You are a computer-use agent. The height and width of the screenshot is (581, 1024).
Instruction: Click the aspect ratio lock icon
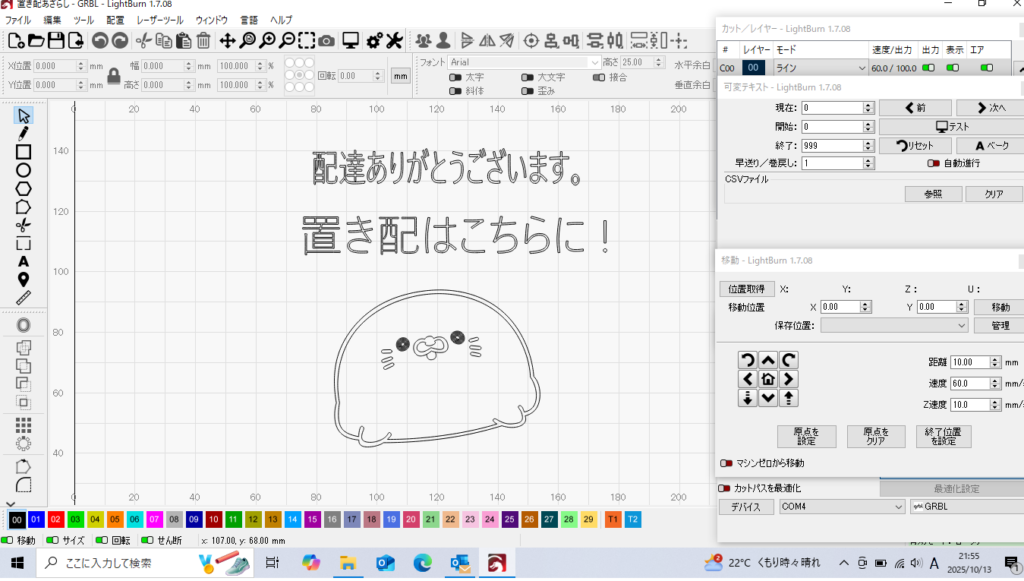pos(114,75)
